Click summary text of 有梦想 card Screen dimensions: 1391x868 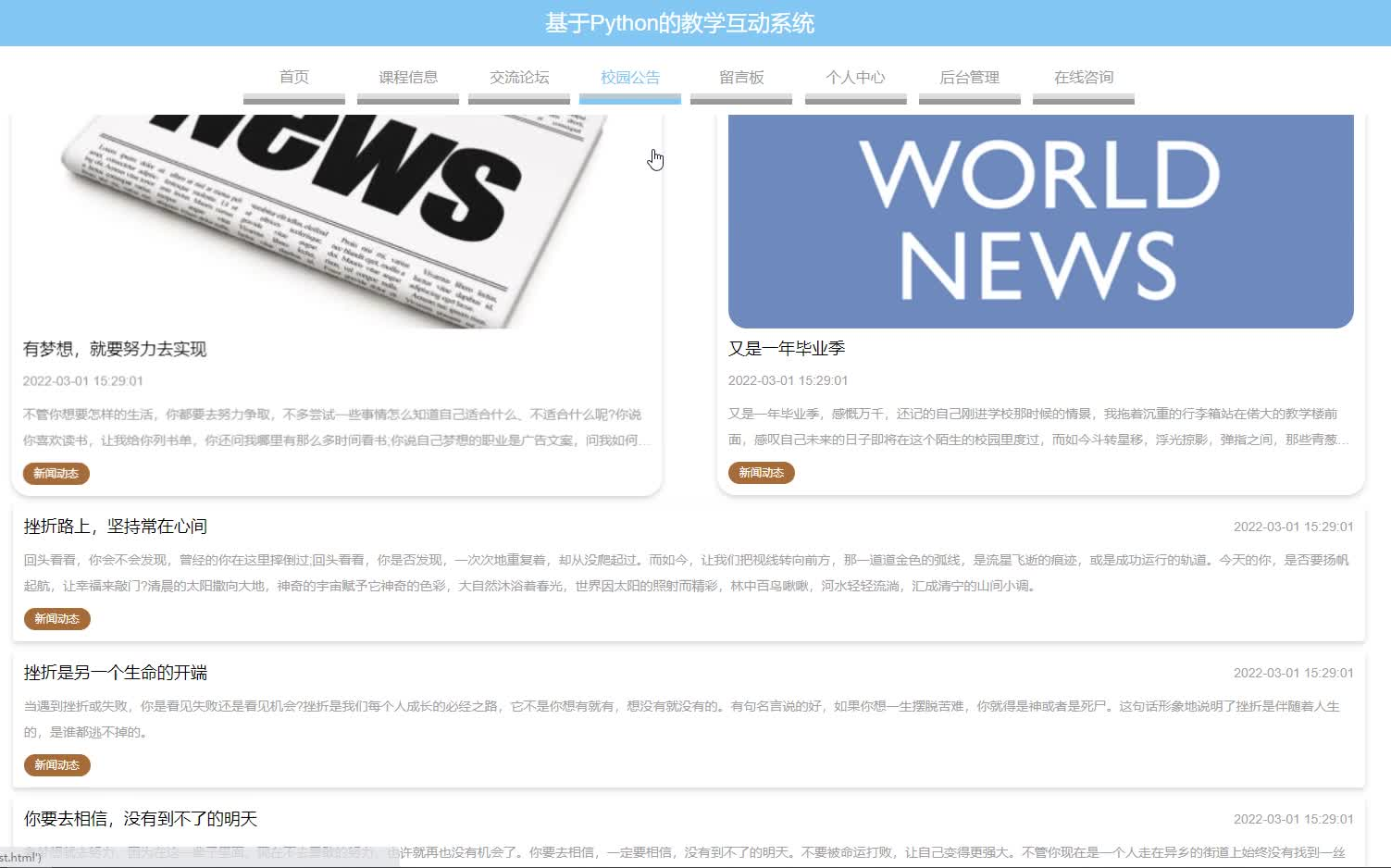[x=337, y=428]
